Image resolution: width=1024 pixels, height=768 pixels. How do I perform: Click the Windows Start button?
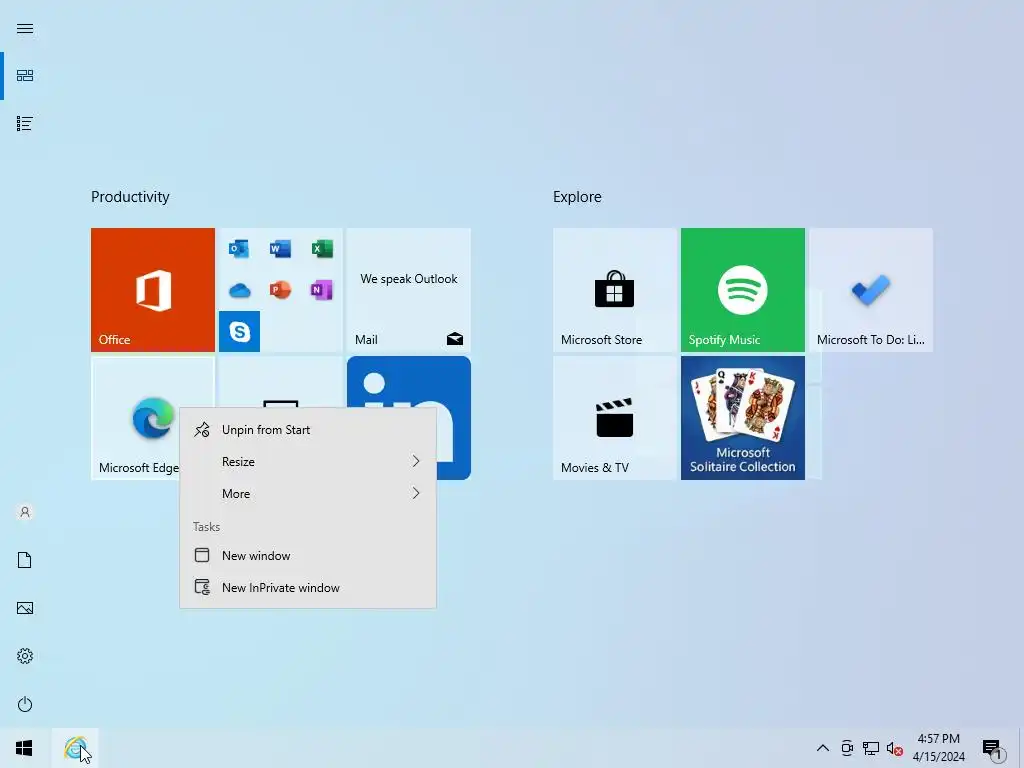click(x=25, y=748)
